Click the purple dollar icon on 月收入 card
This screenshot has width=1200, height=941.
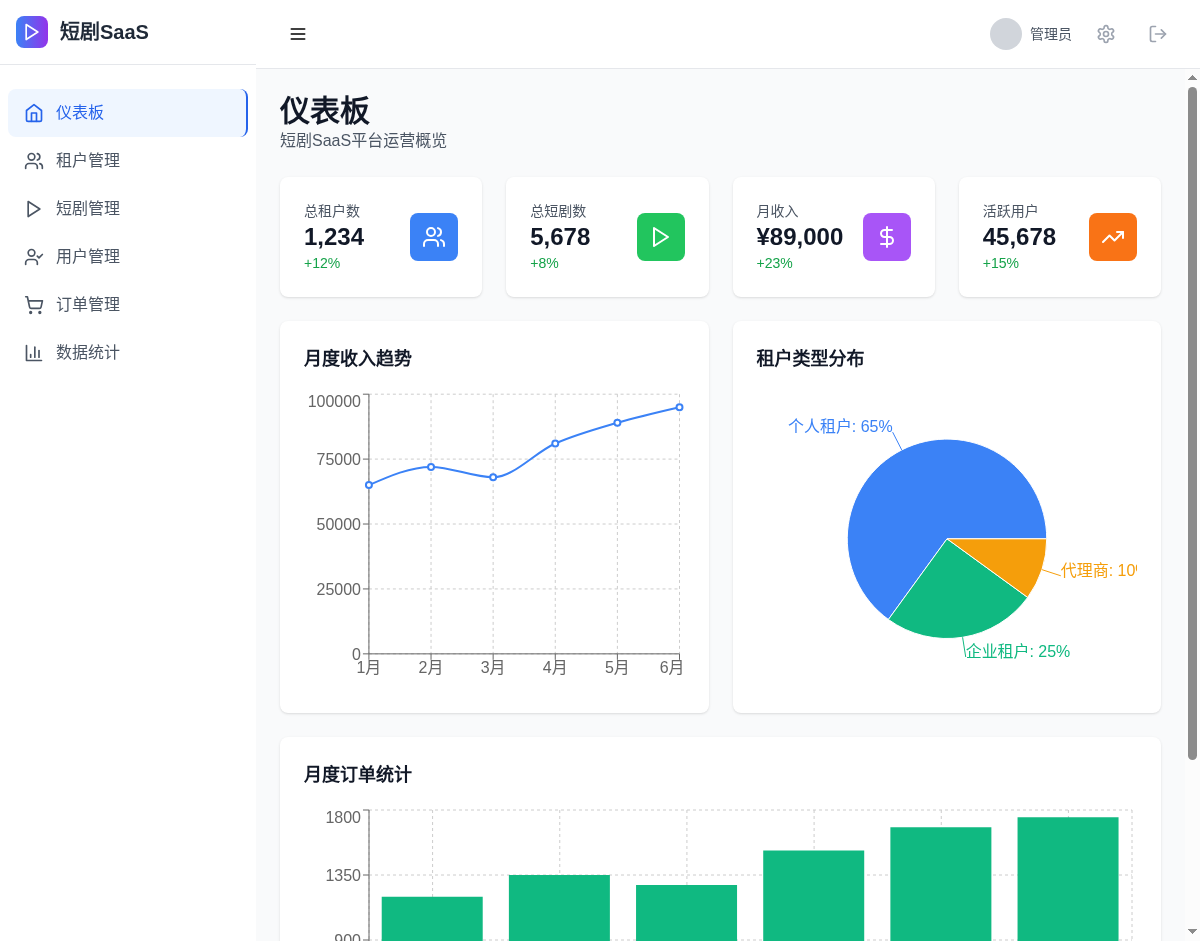886,237
